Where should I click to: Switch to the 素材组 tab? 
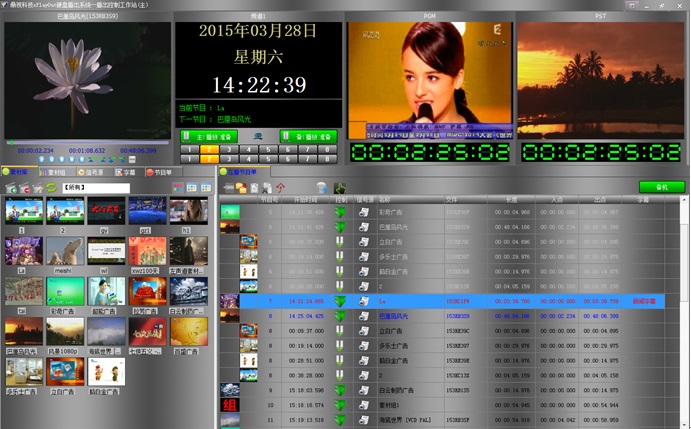point(56,172)
